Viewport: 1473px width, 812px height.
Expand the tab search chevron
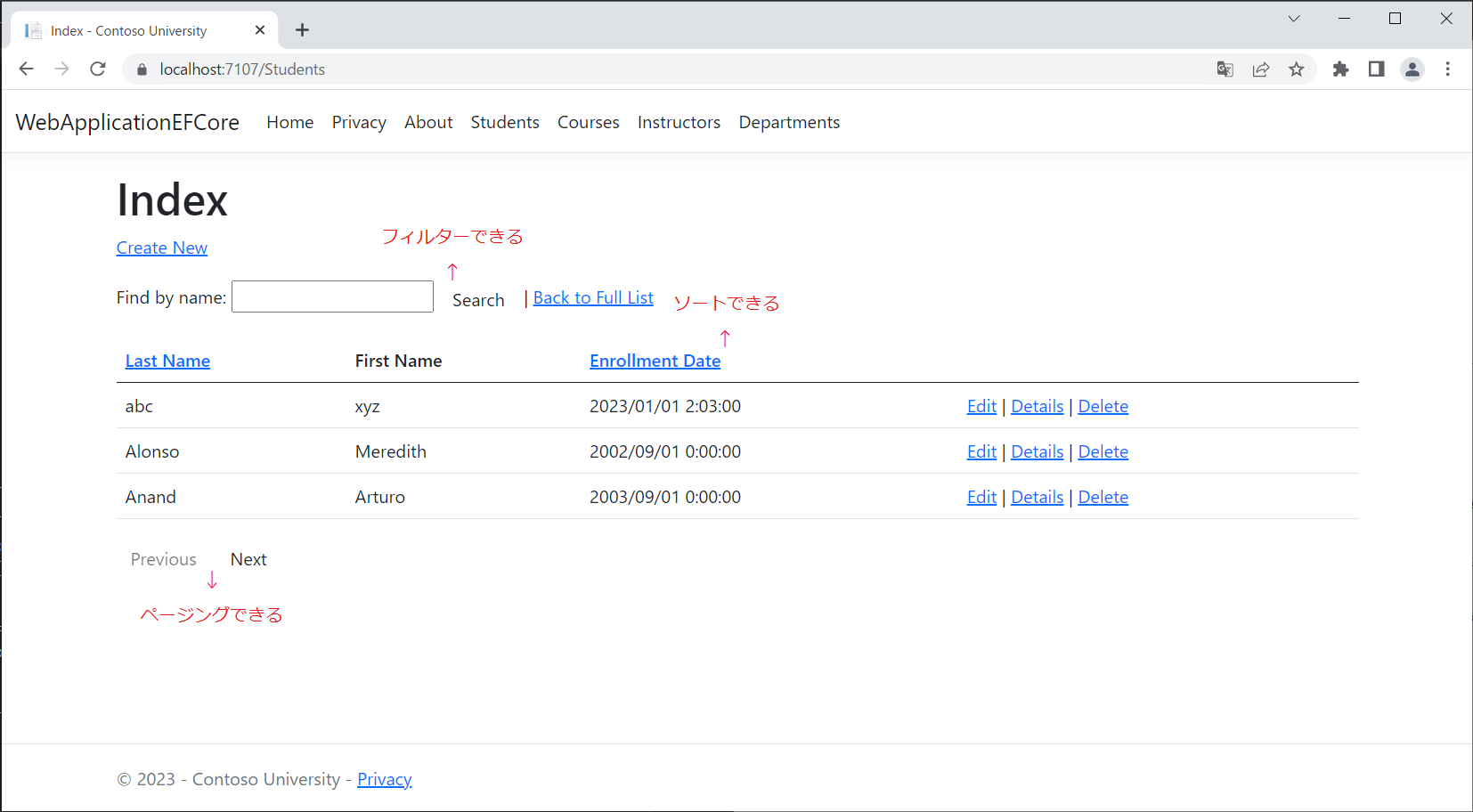point(1294,19)
